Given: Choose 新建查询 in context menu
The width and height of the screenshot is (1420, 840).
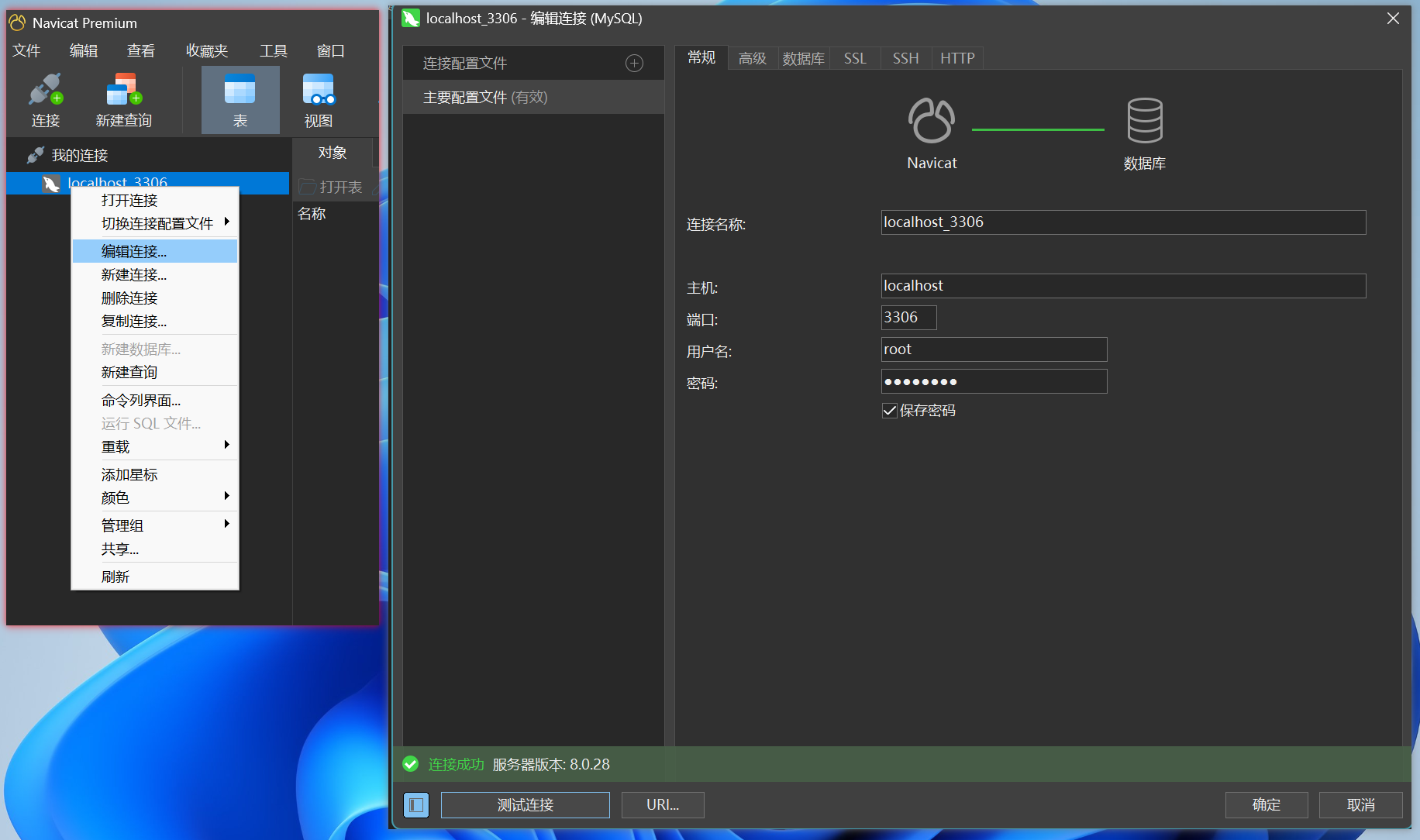Looking at the screenshot, I should click(x=155, y=373).
